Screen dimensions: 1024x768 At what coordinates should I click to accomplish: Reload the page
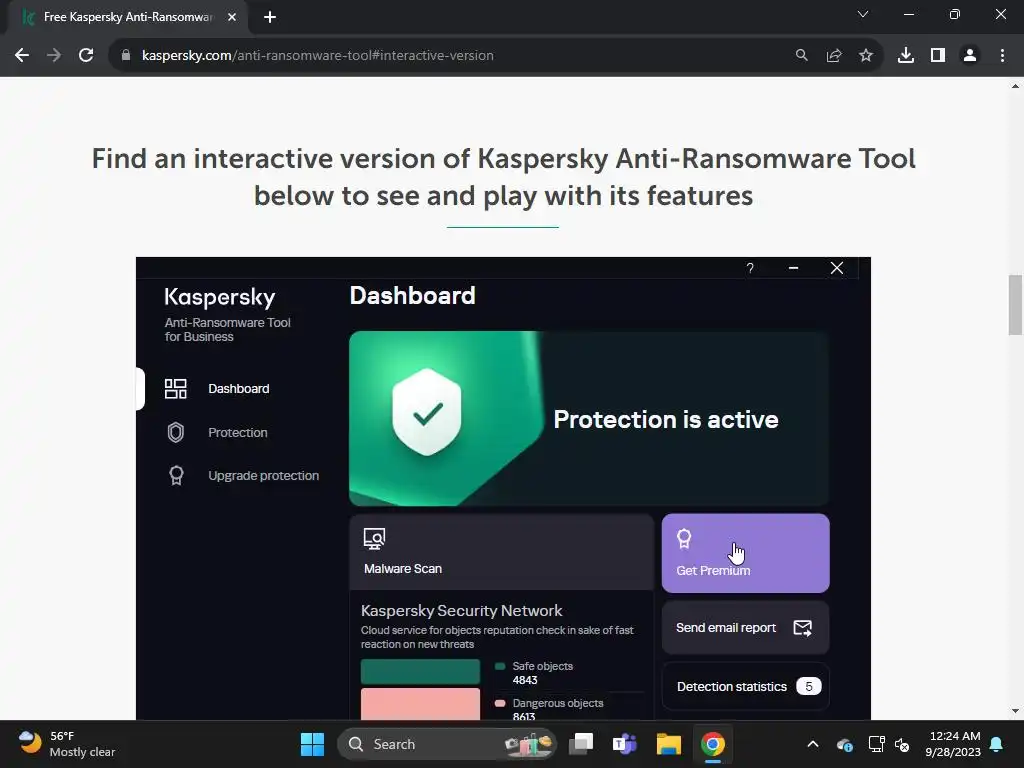(86, 56)
